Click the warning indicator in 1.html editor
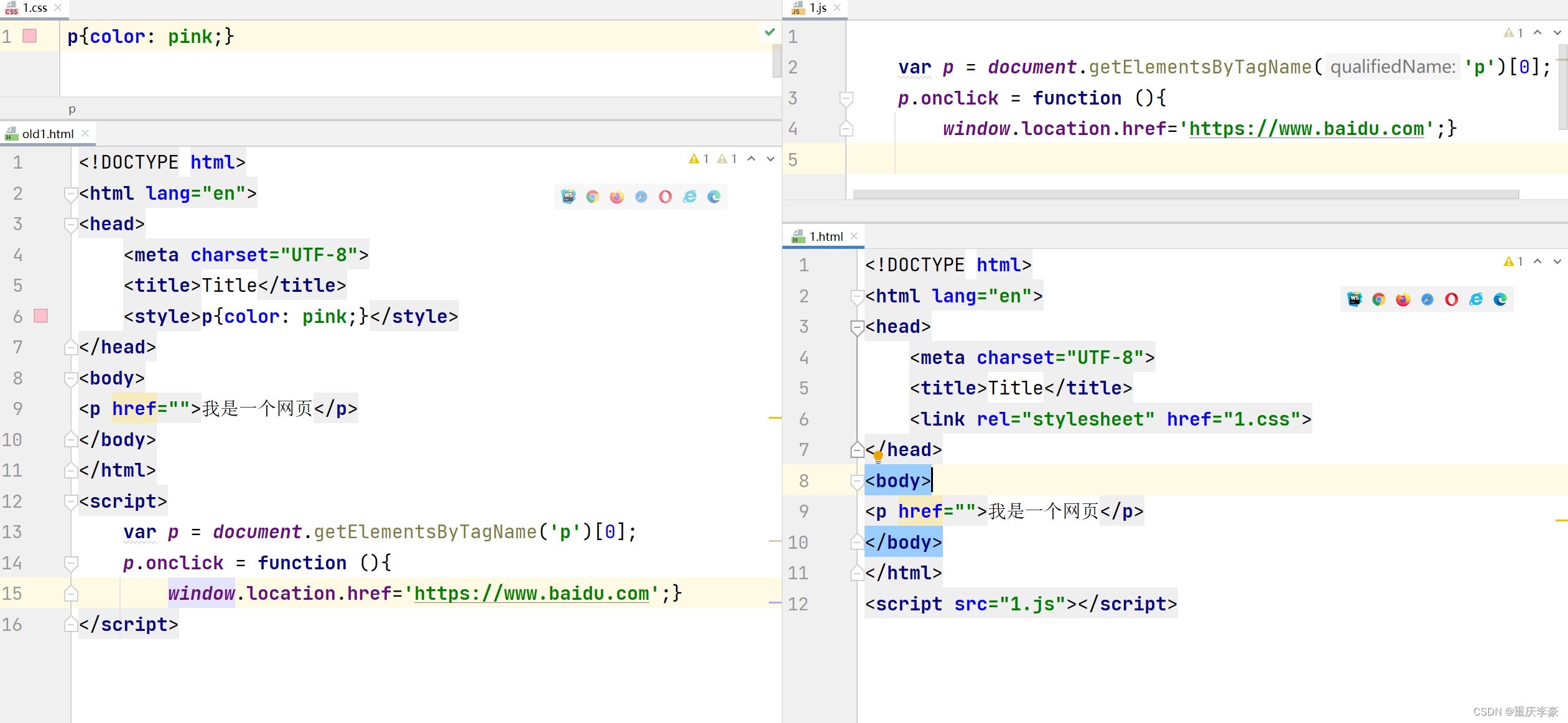 coord(1513,261)
